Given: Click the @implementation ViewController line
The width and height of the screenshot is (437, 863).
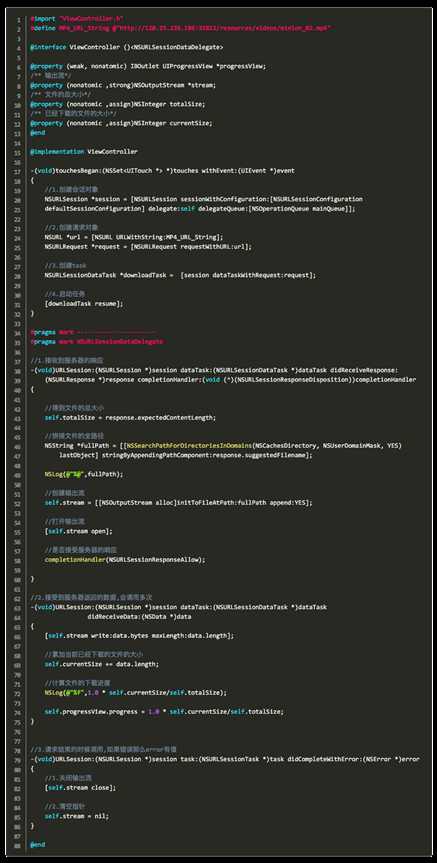Looking at the screenshot, I should click(84, 151).
